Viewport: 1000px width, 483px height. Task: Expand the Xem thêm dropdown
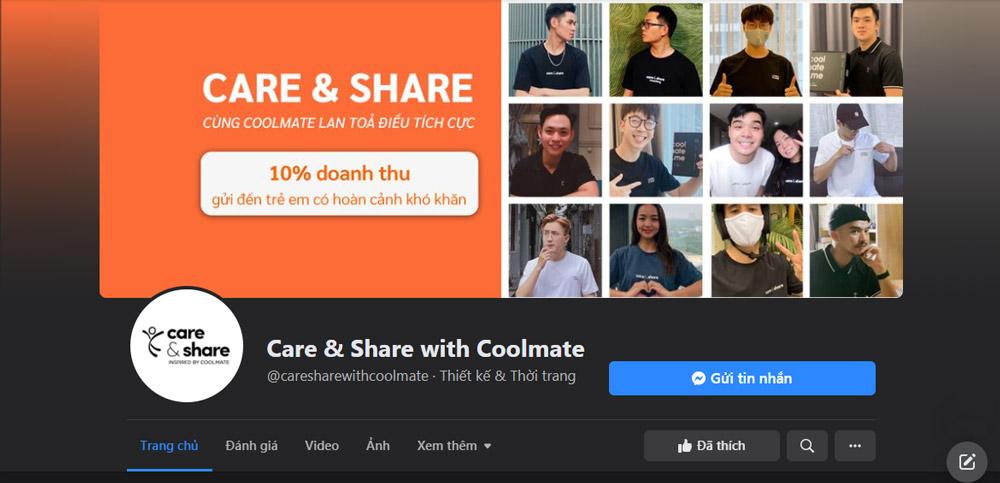pos(454,446)
